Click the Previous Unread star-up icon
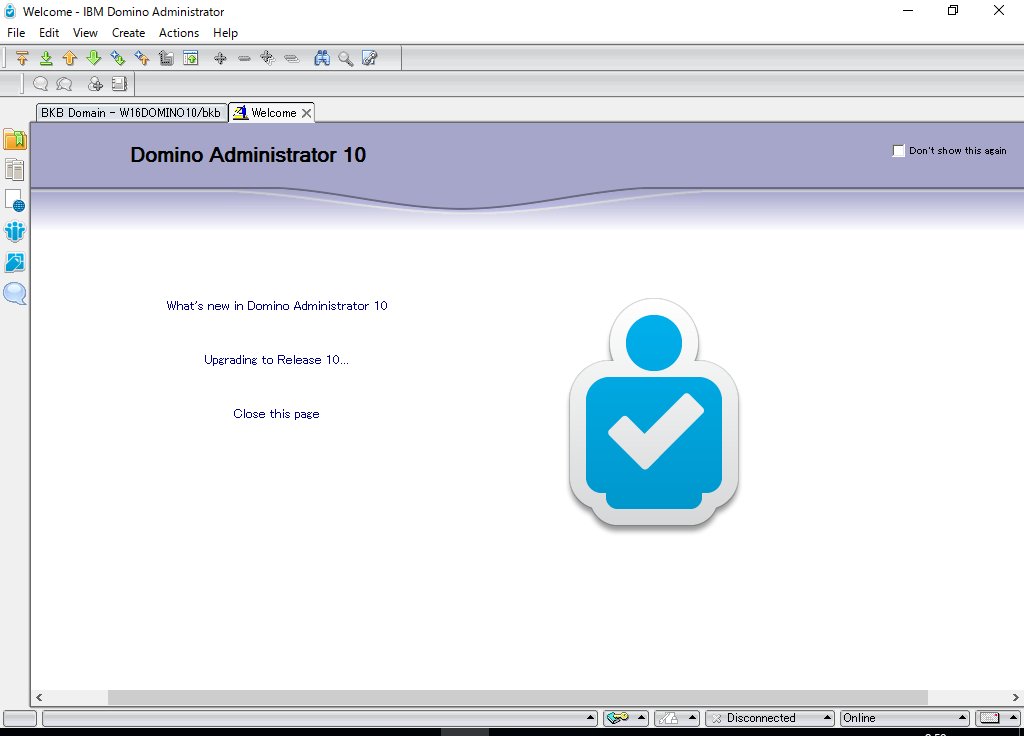 tap(142, 58)
